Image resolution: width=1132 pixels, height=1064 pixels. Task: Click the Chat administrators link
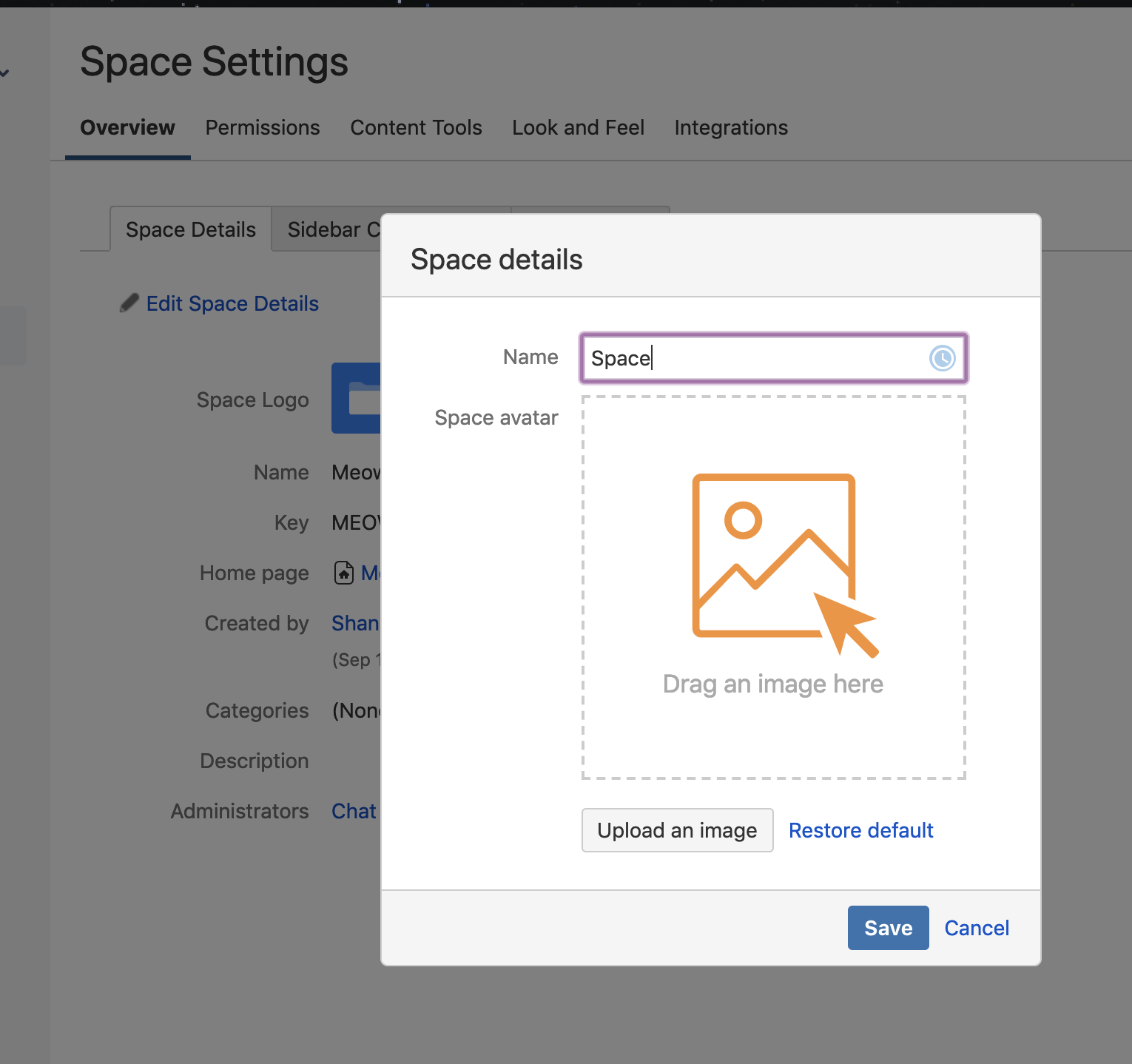[x=354, y=811]
